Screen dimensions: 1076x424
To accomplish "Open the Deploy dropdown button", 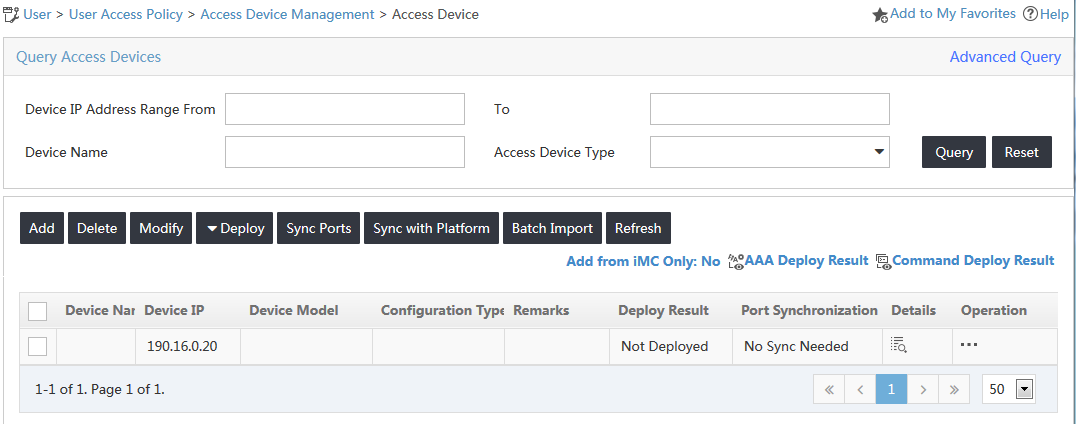I will tap(235, 228).
